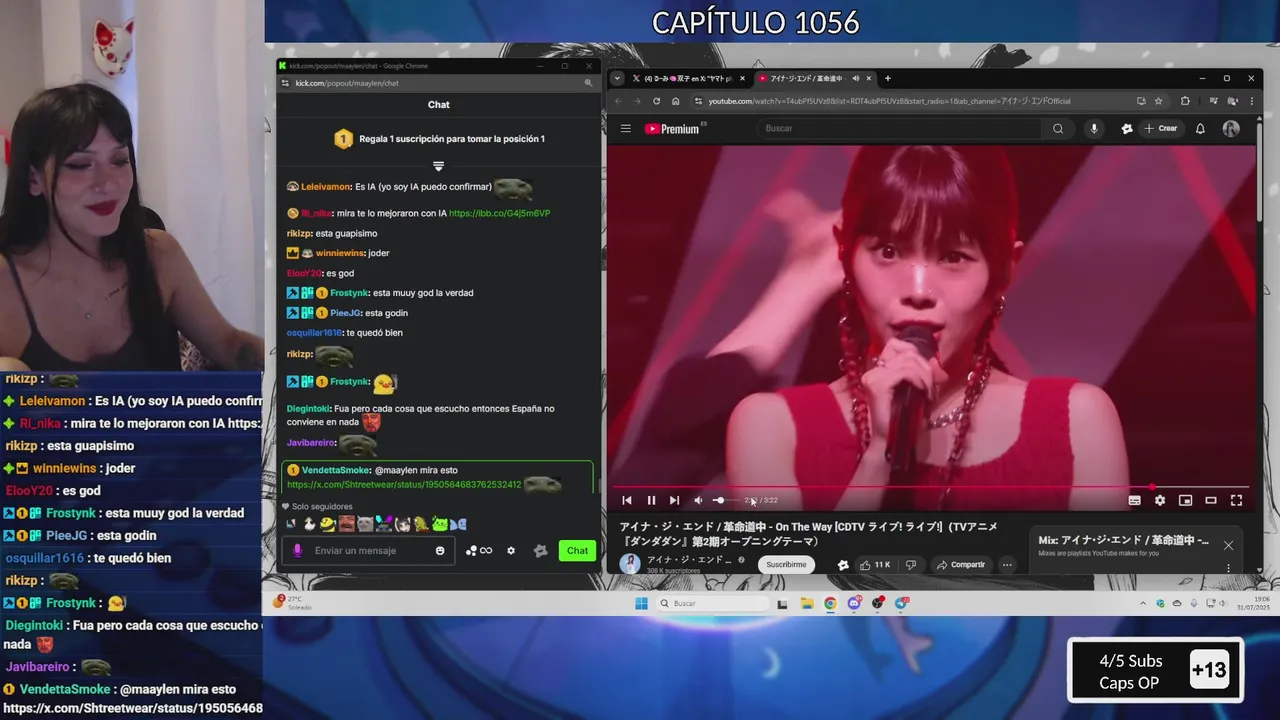Viewport: 1280px width, 720px height.
Task: Open the YouTube account avatar menu
Action: tap(1231, 128)
